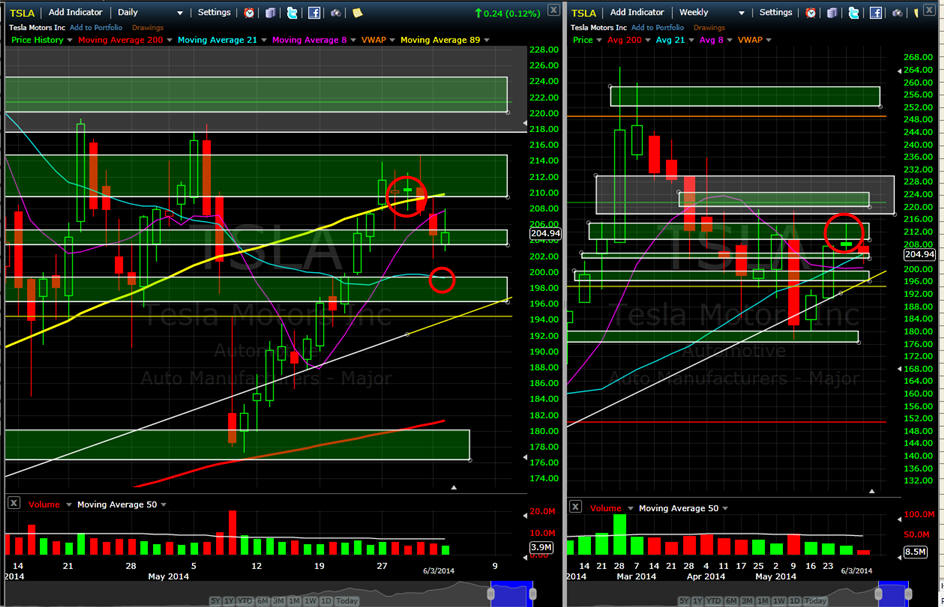Screen dimensions: 944x607
Task: Click the camera snapshot icon in Weekly chart
Action: pos(897,12)
